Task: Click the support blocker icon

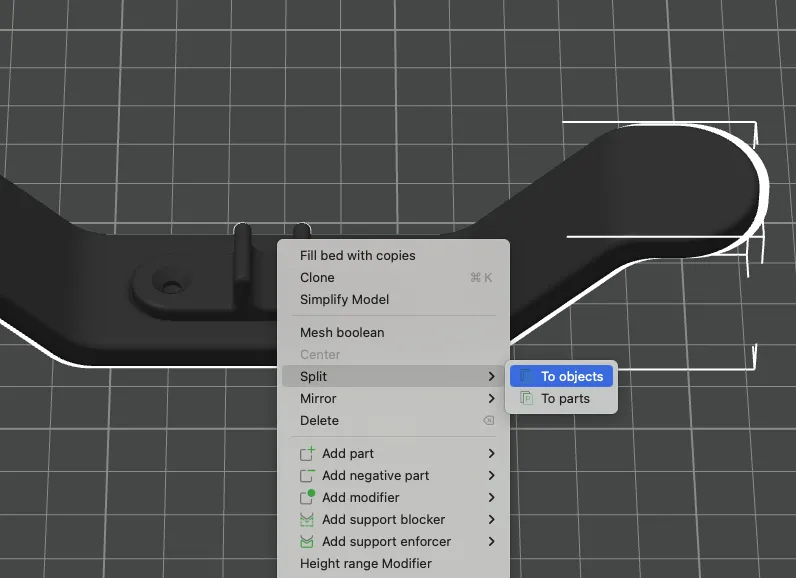Action: pos(307,520)
